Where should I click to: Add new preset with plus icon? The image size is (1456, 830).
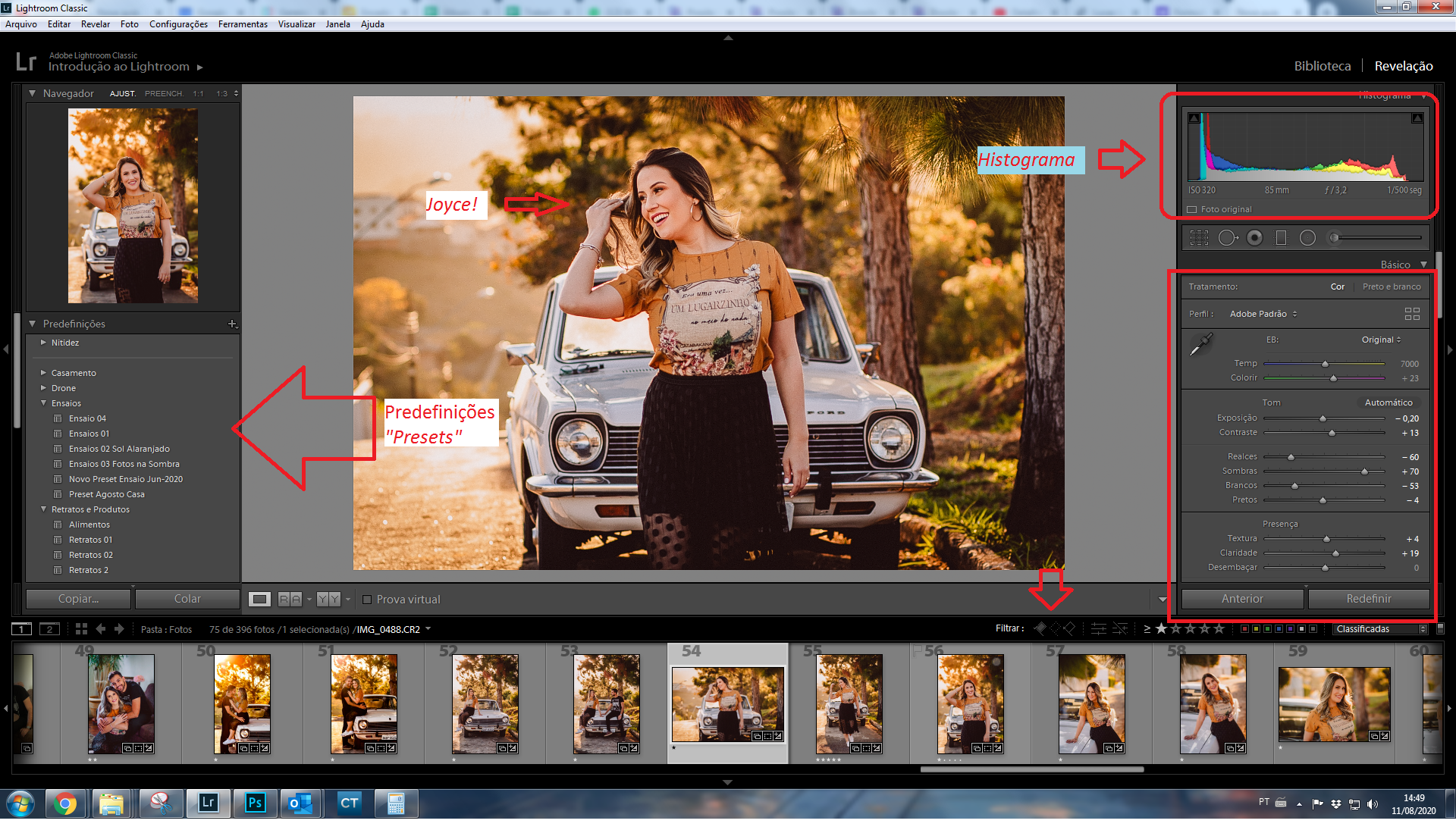tap(232, 324)
